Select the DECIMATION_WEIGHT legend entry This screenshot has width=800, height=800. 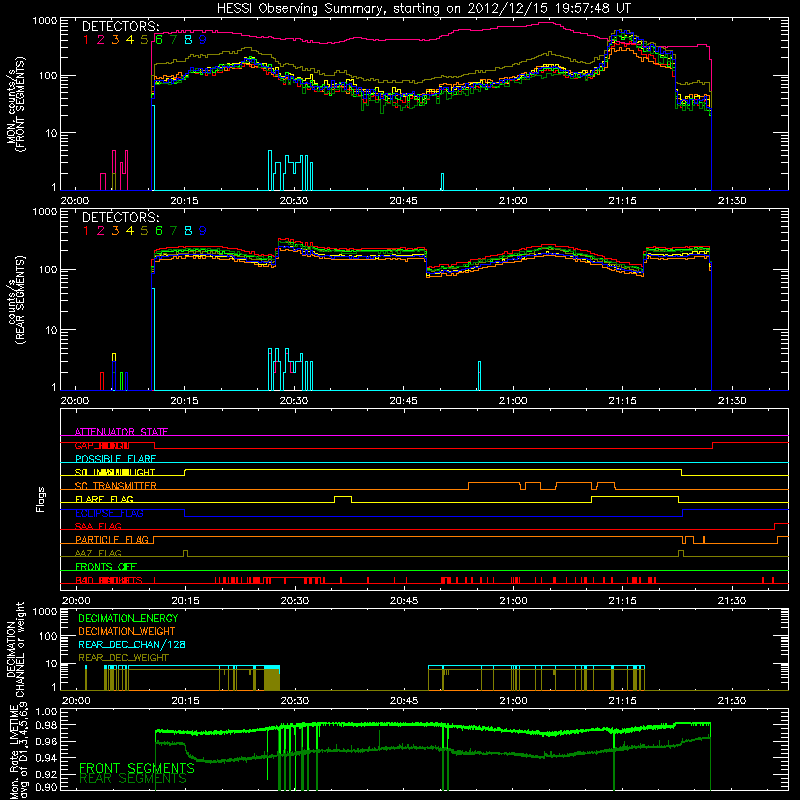127,631
